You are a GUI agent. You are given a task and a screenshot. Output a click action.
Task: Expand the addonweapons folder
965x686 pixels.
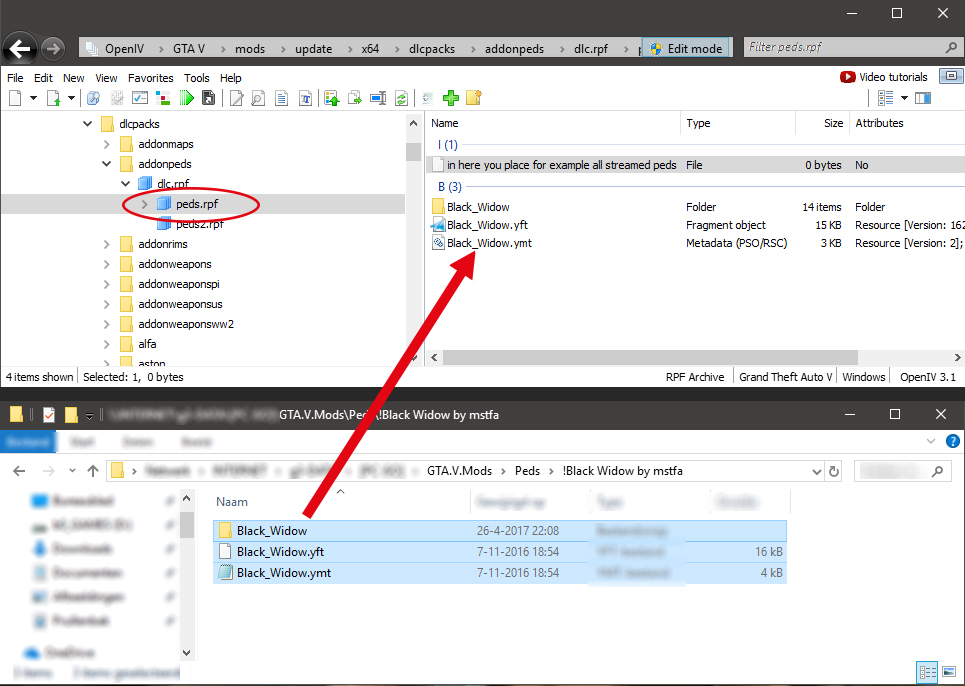106,264
